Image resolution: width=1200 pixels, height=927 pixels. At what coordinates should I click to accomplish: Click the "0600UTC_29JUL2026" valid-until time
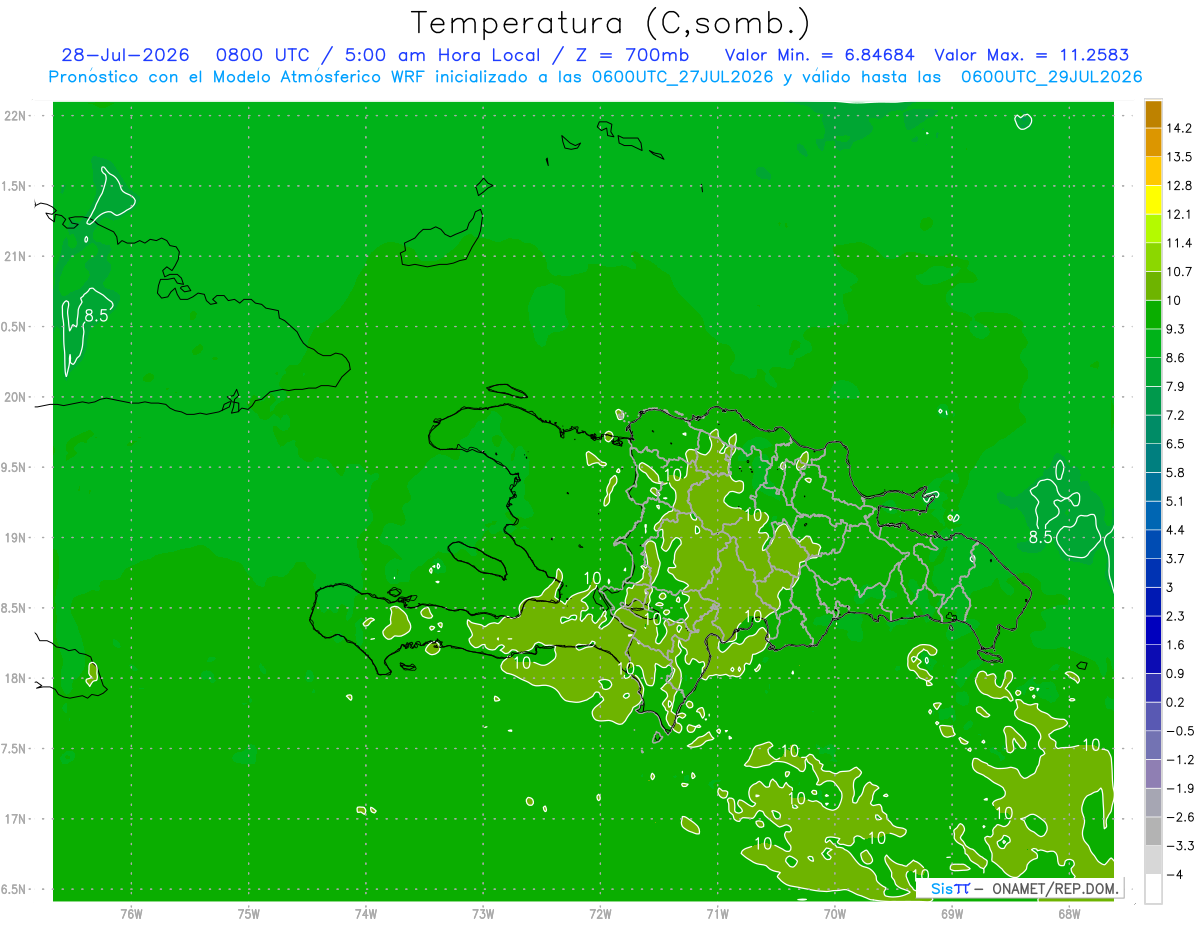point(1051,77)
